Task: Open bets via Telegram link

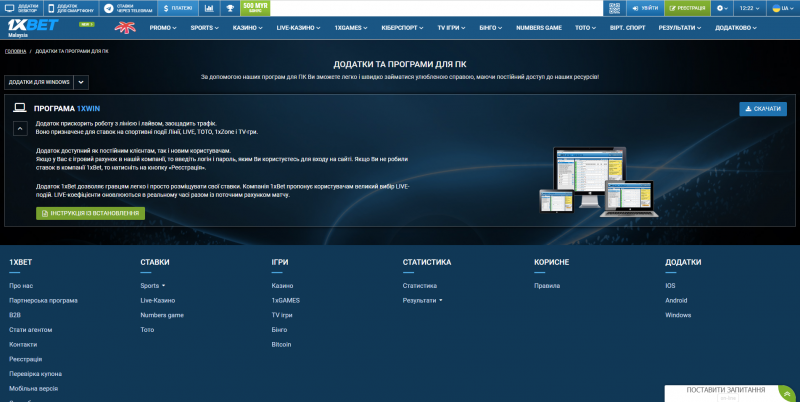Action: (128, 8)
